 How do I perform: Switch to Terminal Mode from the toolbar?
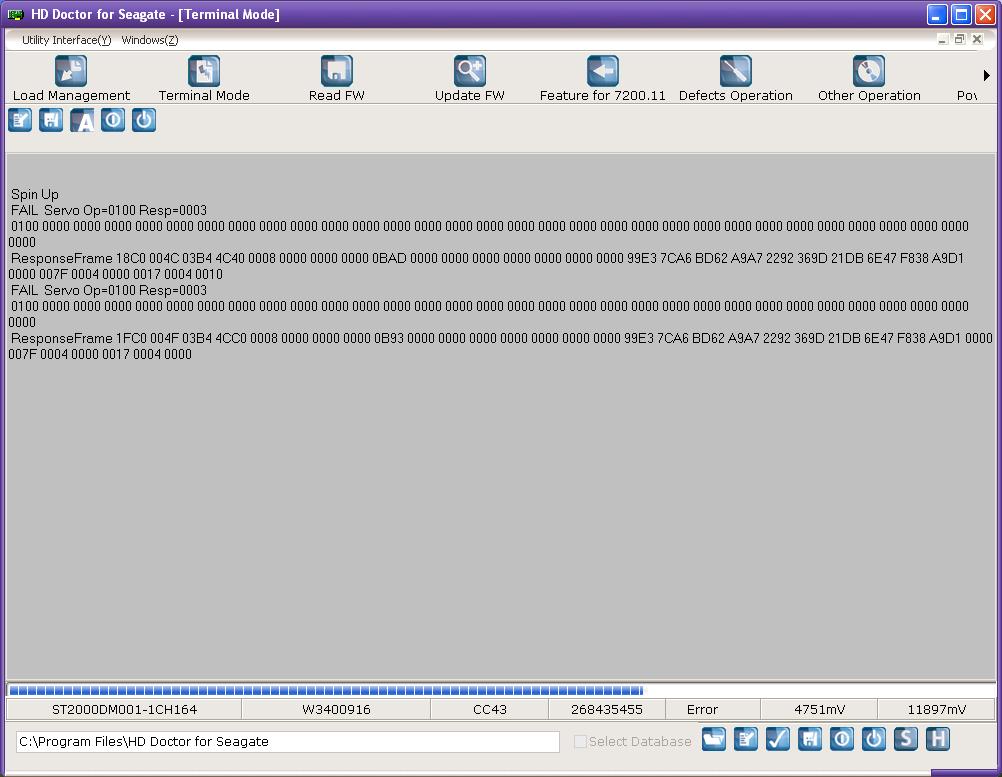pyautogui.click(x=204, y=79)
